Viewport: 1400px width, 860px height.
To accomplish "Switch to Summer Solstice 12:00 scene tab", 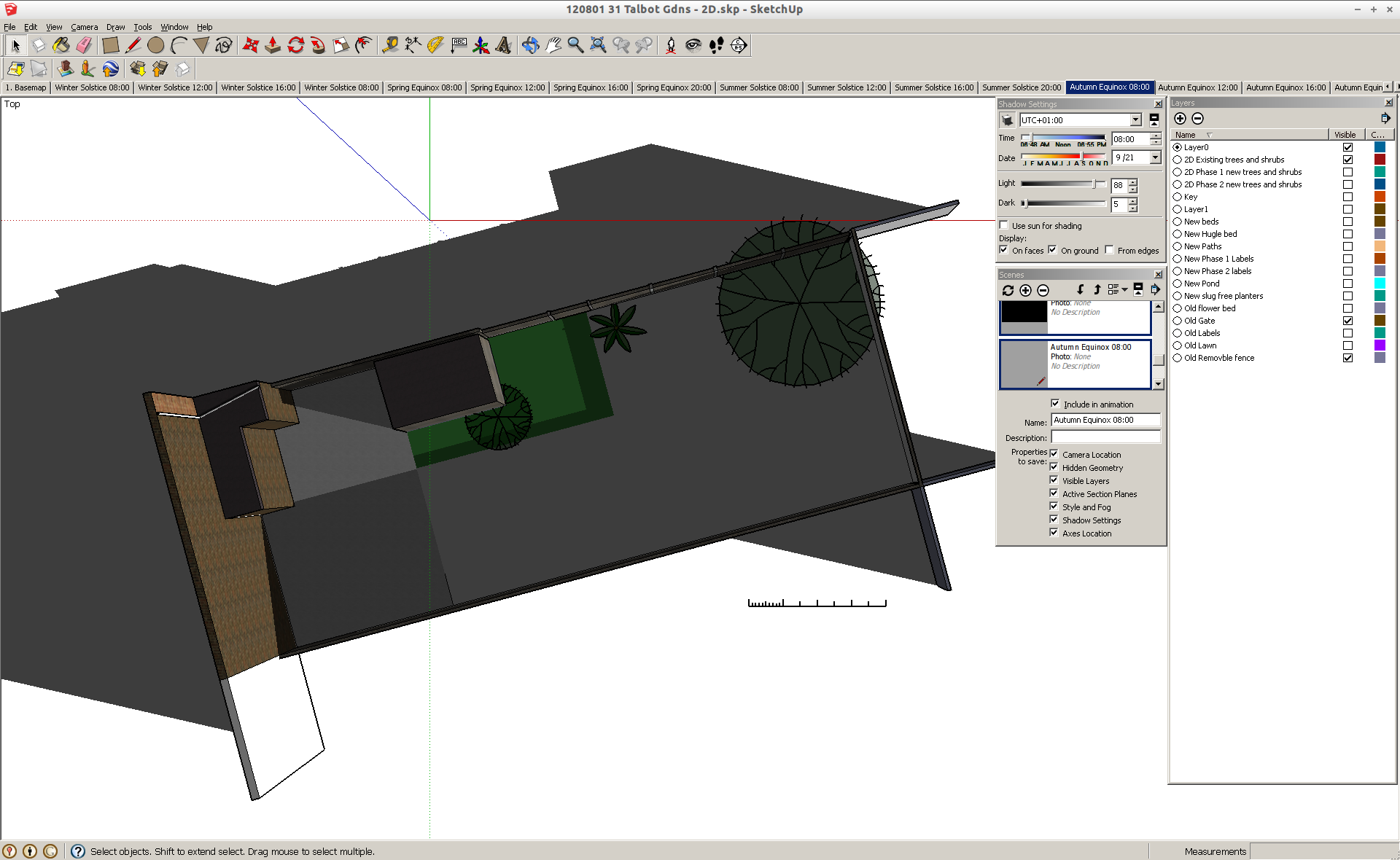I will click(x=846, y=87).
